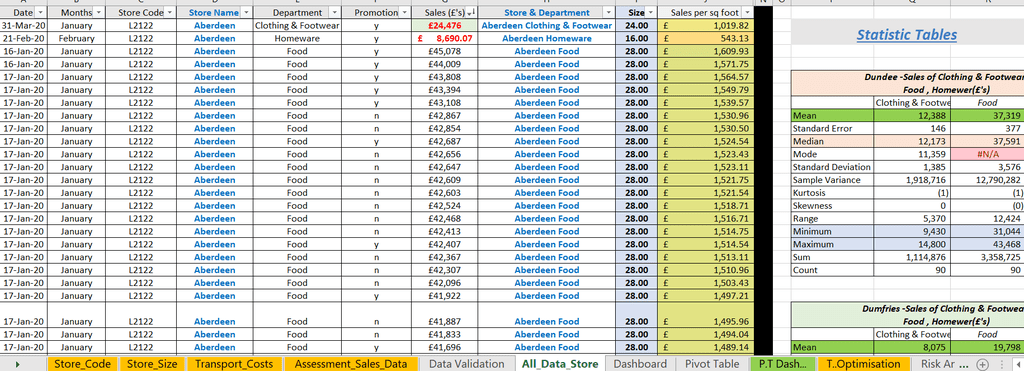Open the Store Code filter dropdown
Viewport: 1024px width, 371px height.
click(x=170, y=12)
